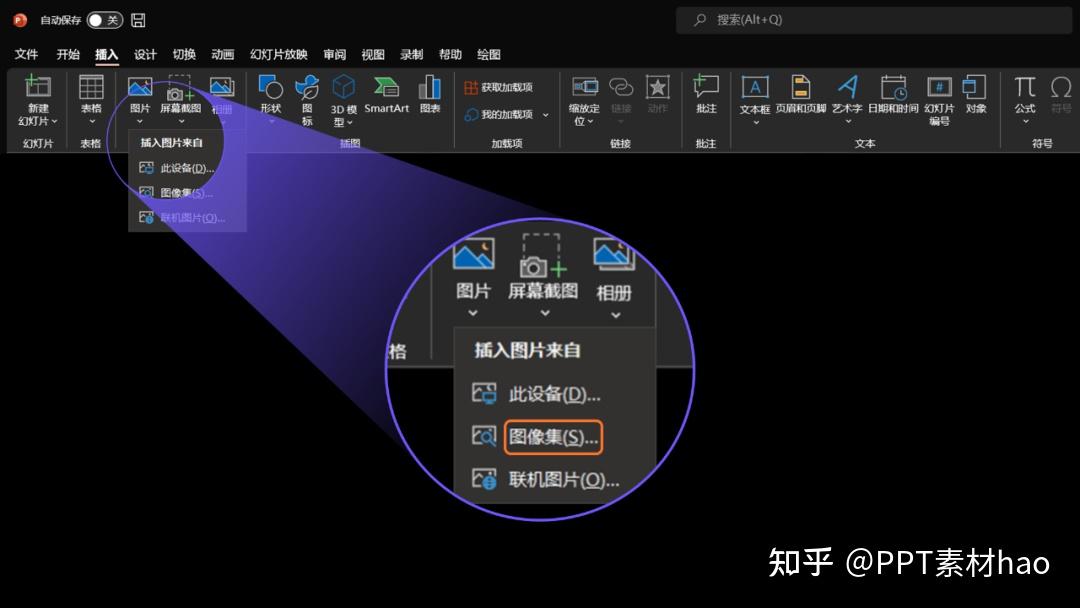Open the 缩放定位 zoom dropdown
This screenshot has height=608, width=1080.
click(584, 101)
